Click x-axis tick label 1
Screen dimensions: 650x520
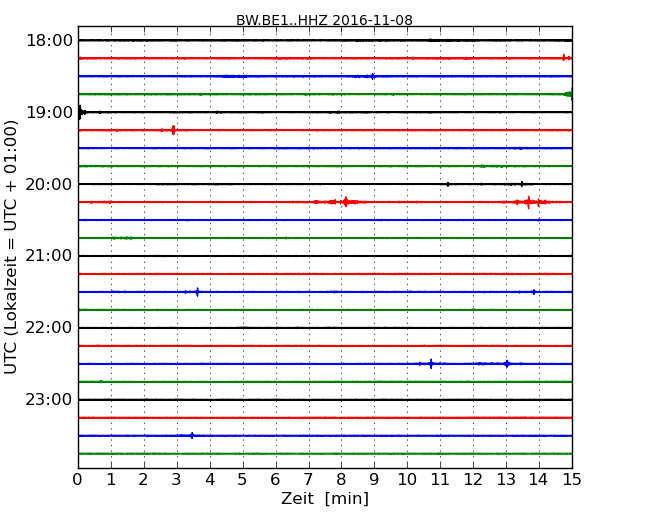pos(111,480)
